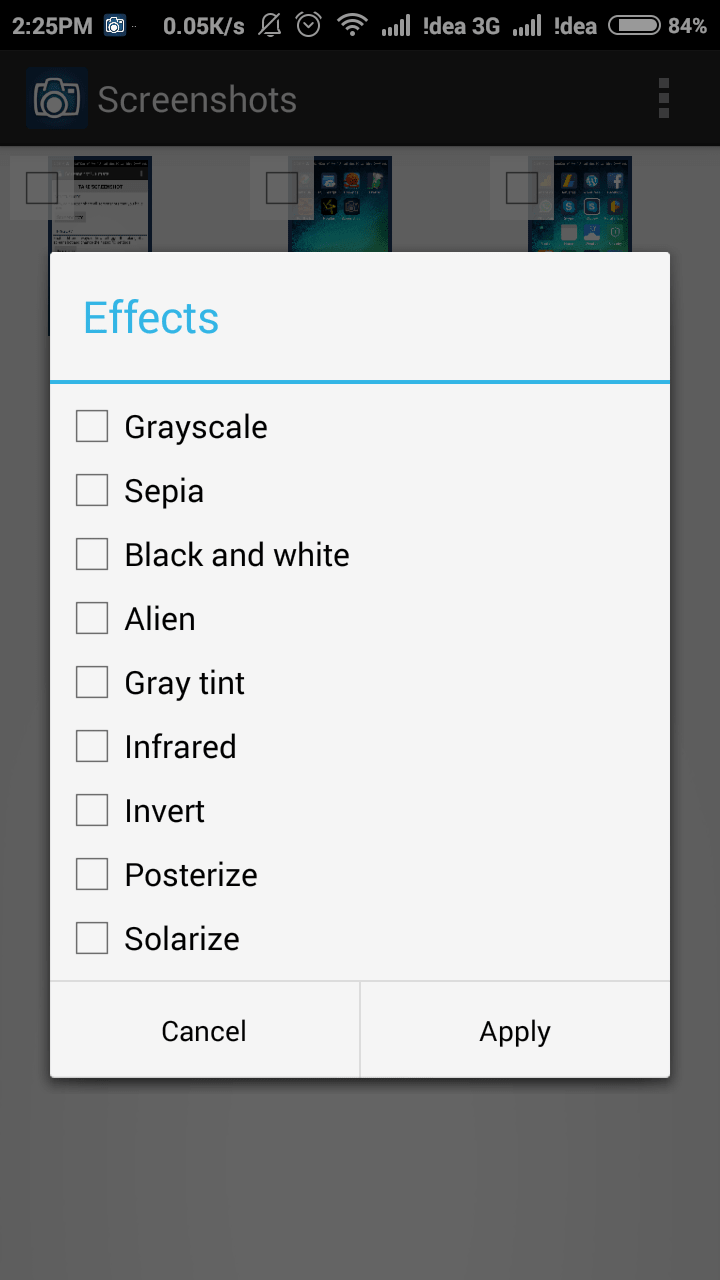
Task: Tap the alarm clock status icon
Action: [x=309, y=26]
